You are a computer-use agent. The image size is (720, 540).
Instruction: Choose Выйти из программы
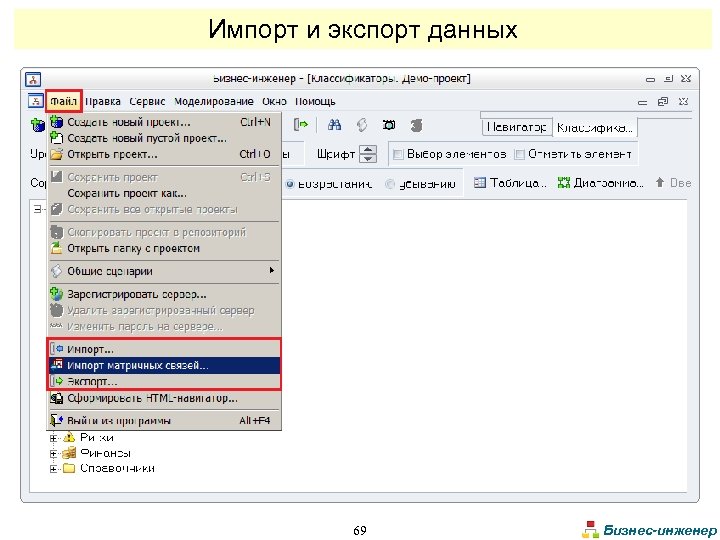[x=164, y=421]
